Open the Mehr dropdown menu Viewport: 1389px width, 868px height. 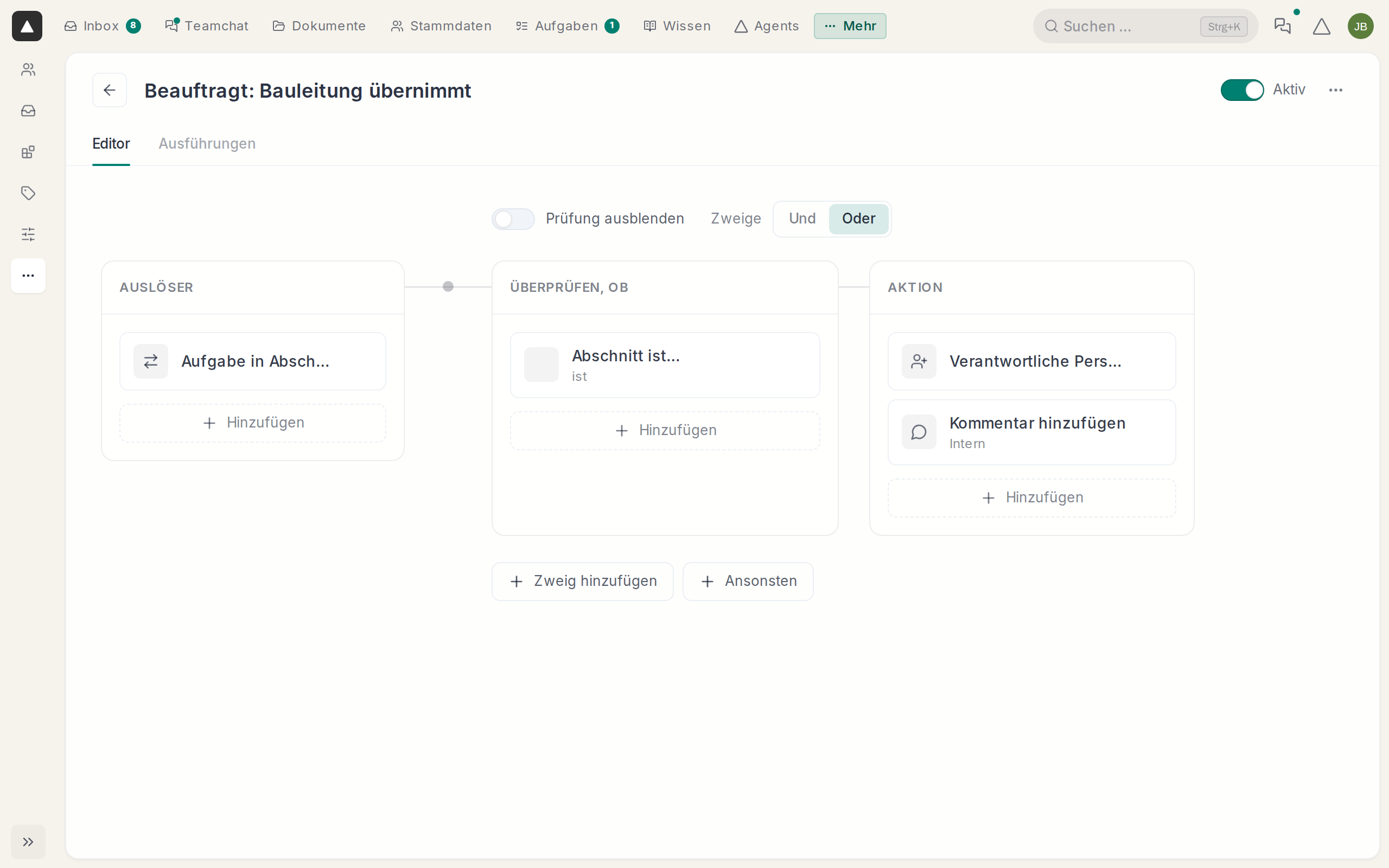tap(850, 26)
